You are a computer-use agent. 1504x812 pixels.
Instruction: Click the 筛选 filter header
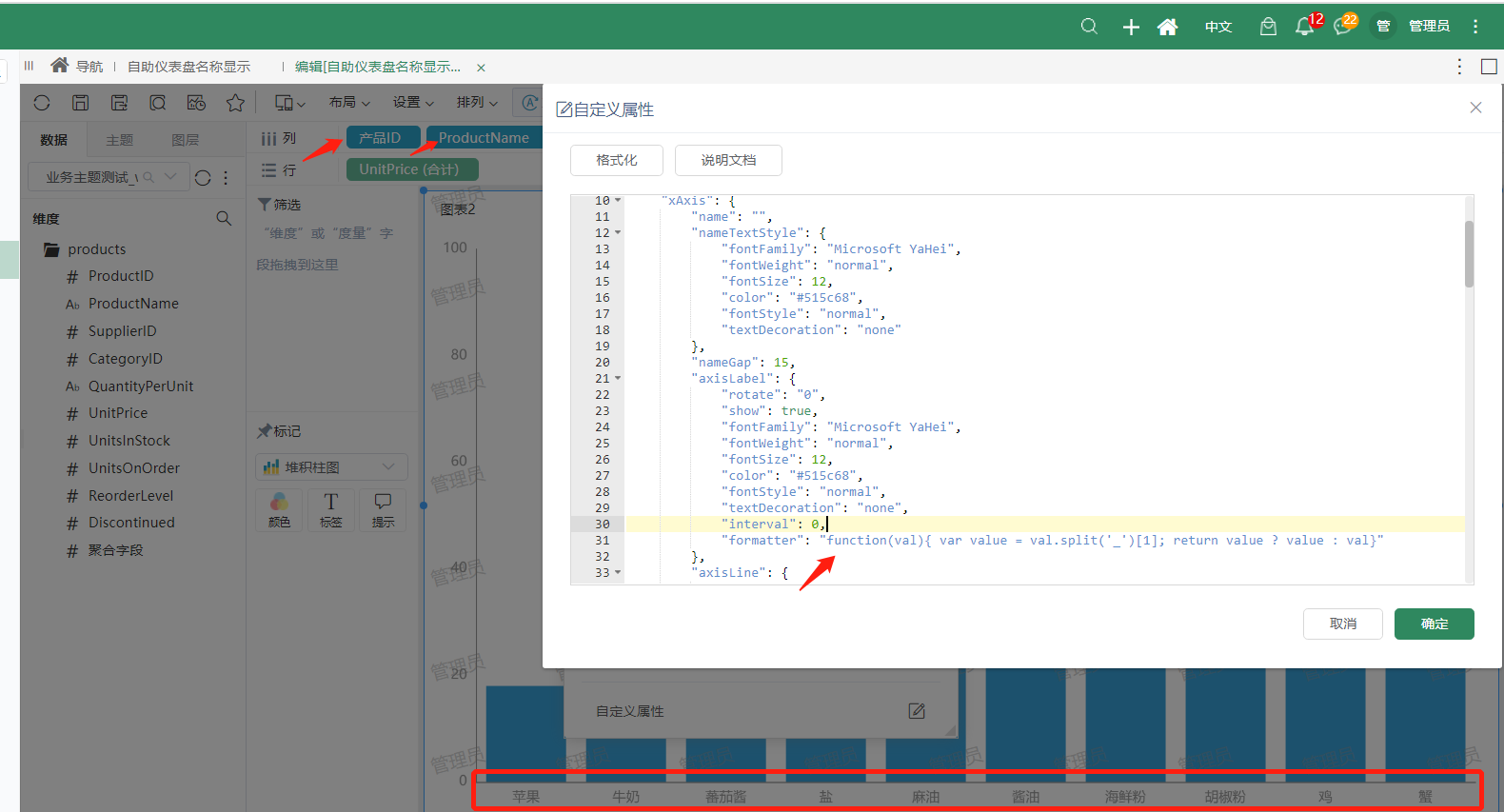(279, 205)
